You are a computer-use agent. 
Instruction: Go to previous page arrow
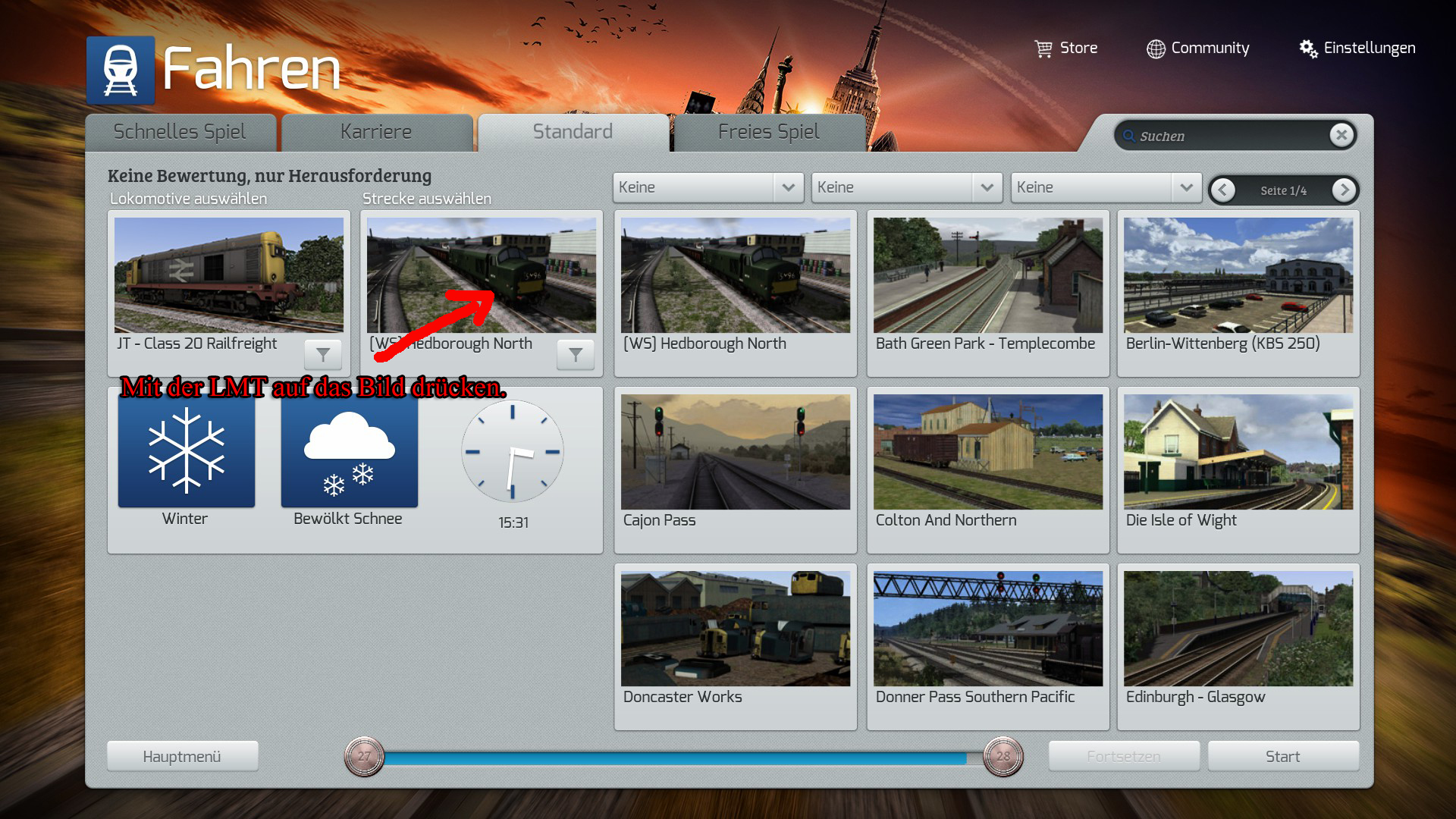point(1222,190)
